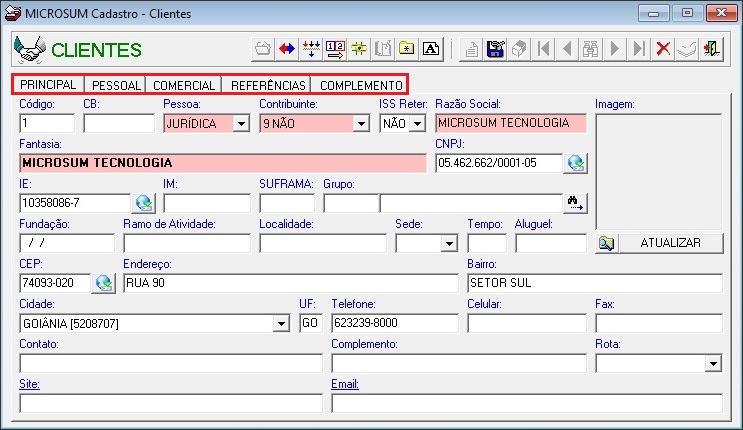This screenshot has width=743, height=430.
Task: Click the Localidade input field
Action: 323,243
